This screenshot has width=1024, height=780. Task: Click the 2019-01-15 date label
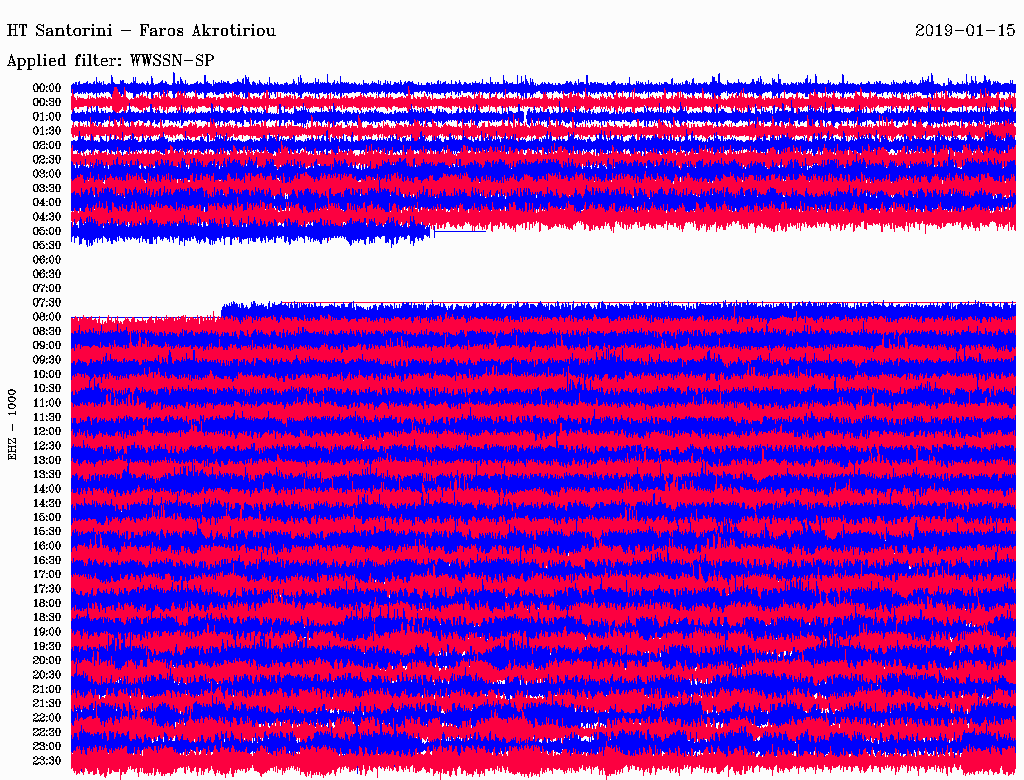coord(965,31)
